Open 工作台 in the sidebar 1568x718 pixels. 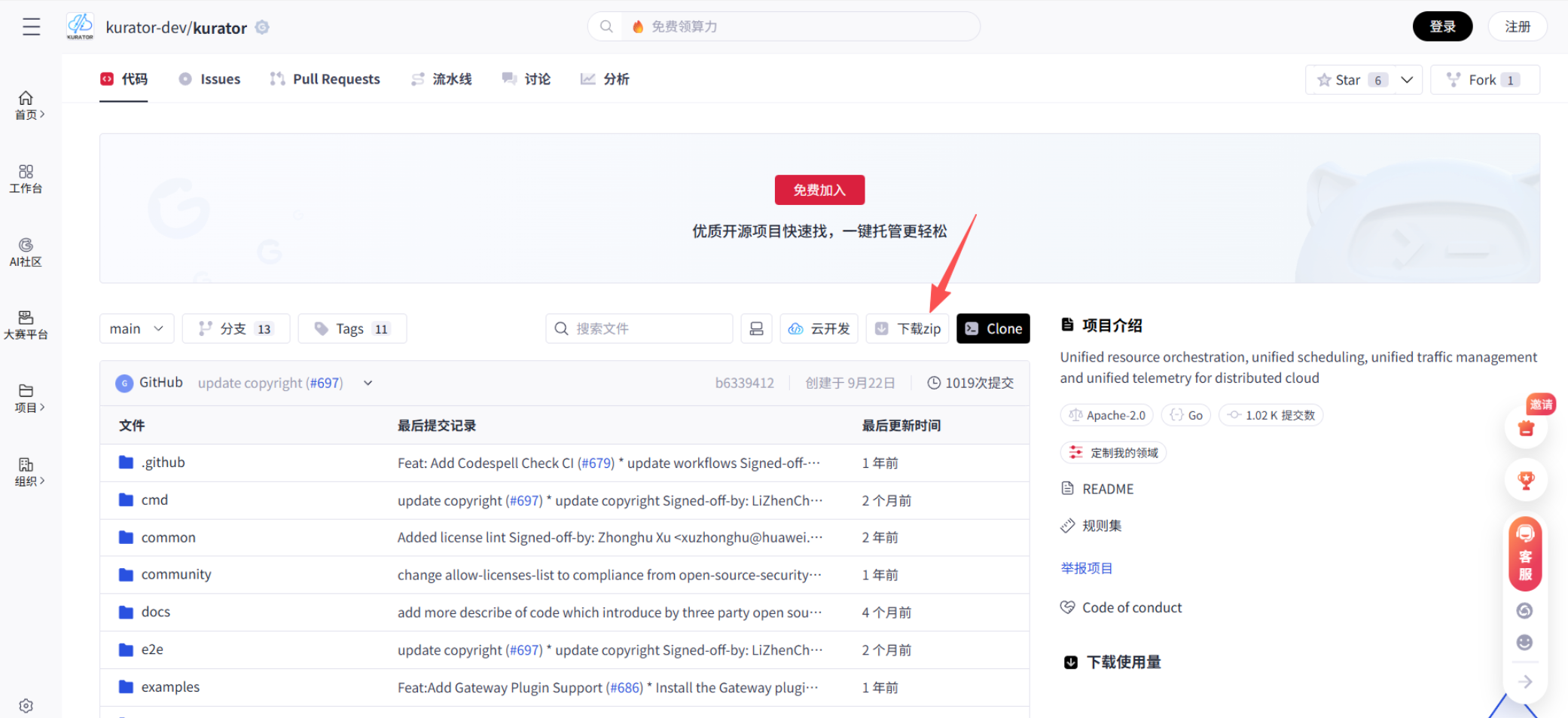click(26, 179)
